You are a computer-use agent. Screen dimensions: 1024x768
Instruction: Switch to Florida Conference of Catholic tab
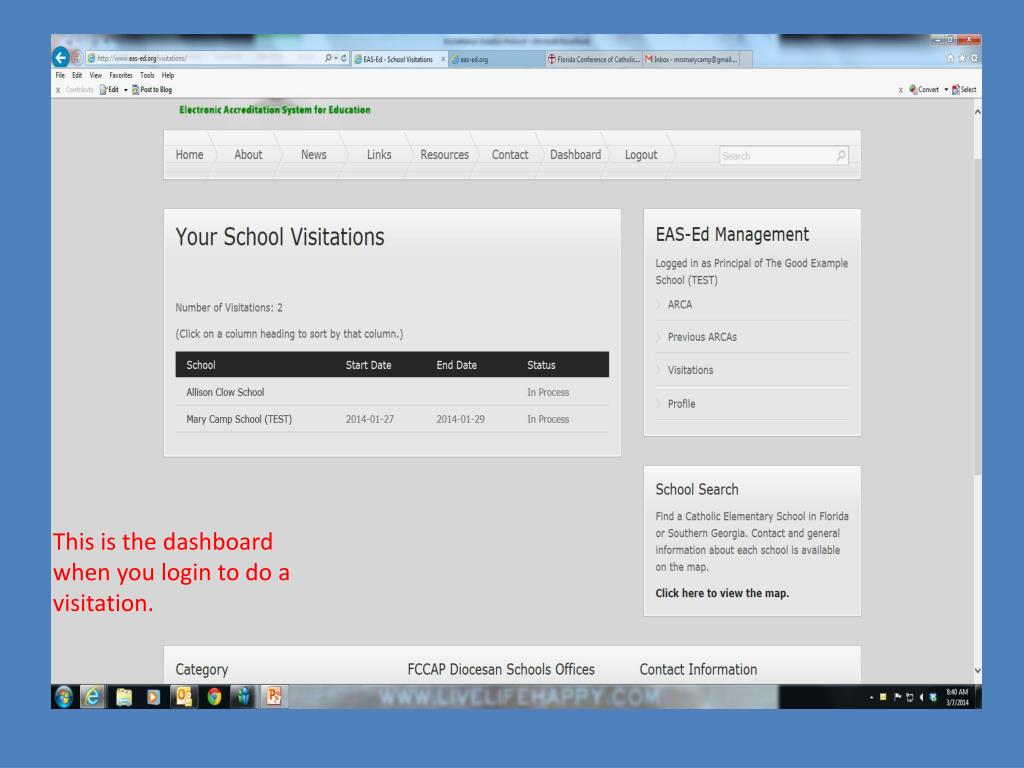coord(594,59)
